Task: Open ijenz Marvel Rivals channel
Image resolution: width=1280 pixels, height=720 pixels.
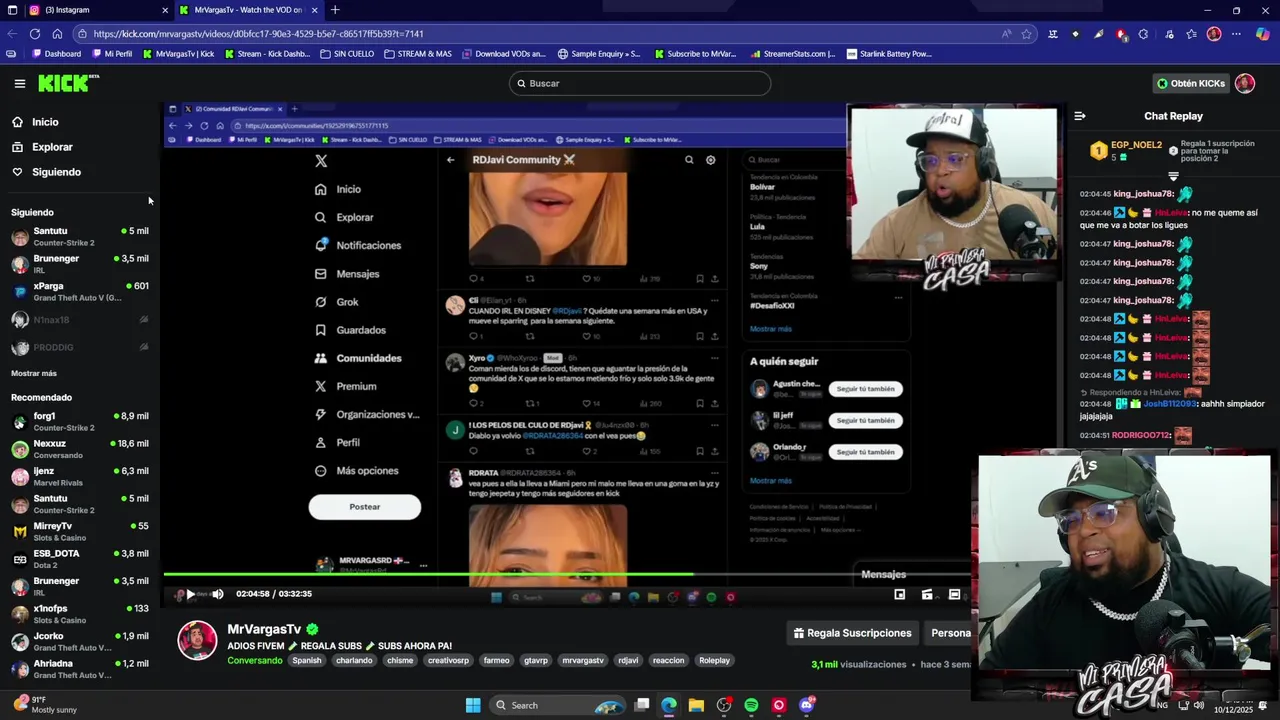Action: tap(80, 476)
